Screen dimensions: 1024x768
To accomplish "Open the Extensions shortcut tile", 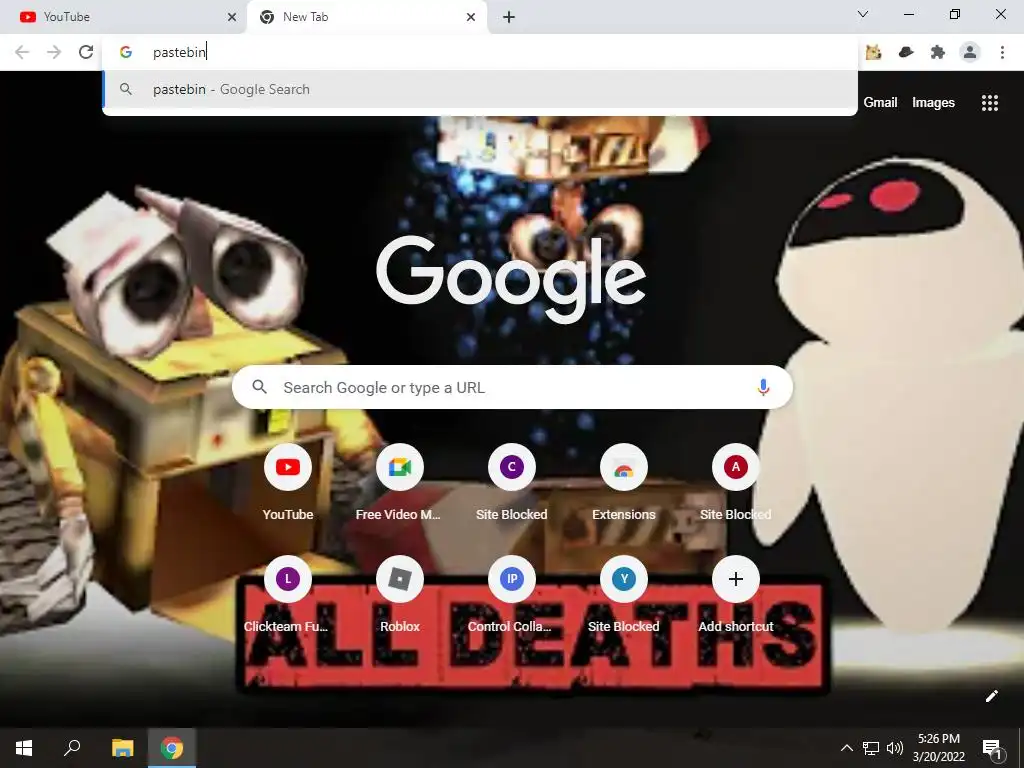I will point(624,483).
